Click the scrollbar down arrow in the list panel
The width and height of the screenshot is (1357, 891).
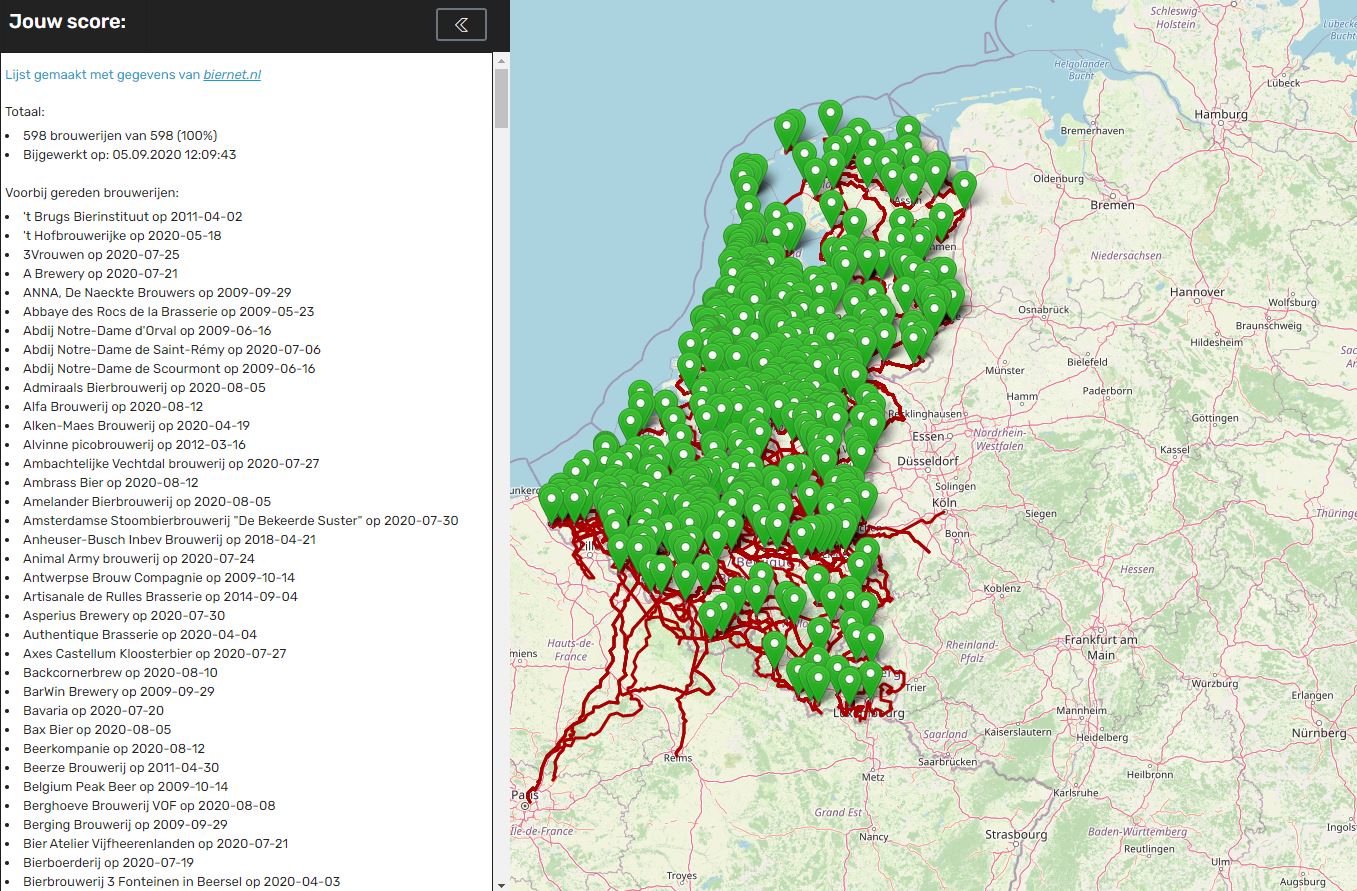coord(502,883)
